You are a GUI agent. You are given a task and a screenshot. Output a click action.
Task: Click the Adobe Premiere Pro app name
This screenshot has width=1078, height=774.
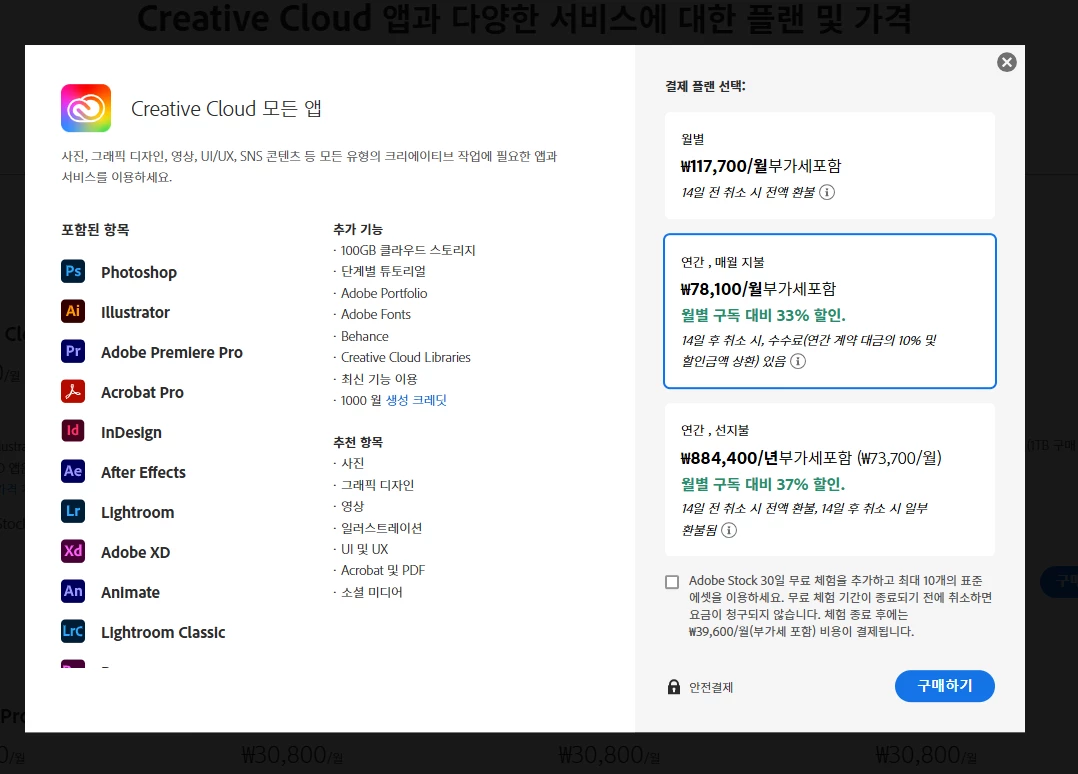coord(172,352)
